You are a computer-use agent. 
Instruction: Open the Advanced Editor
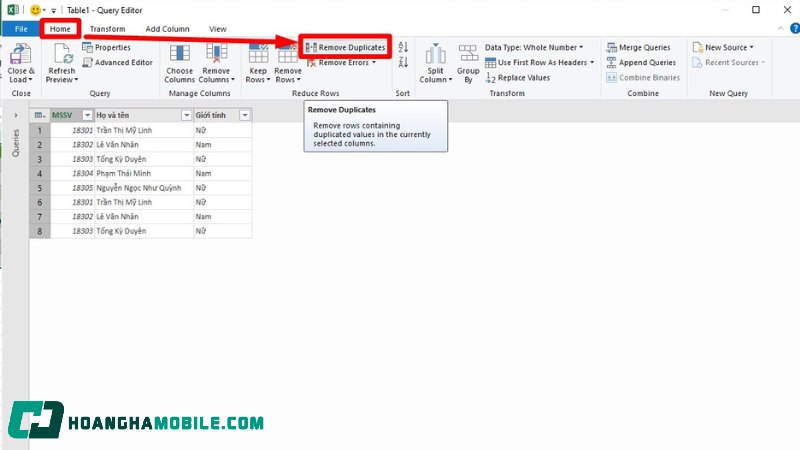pos(117,62)
